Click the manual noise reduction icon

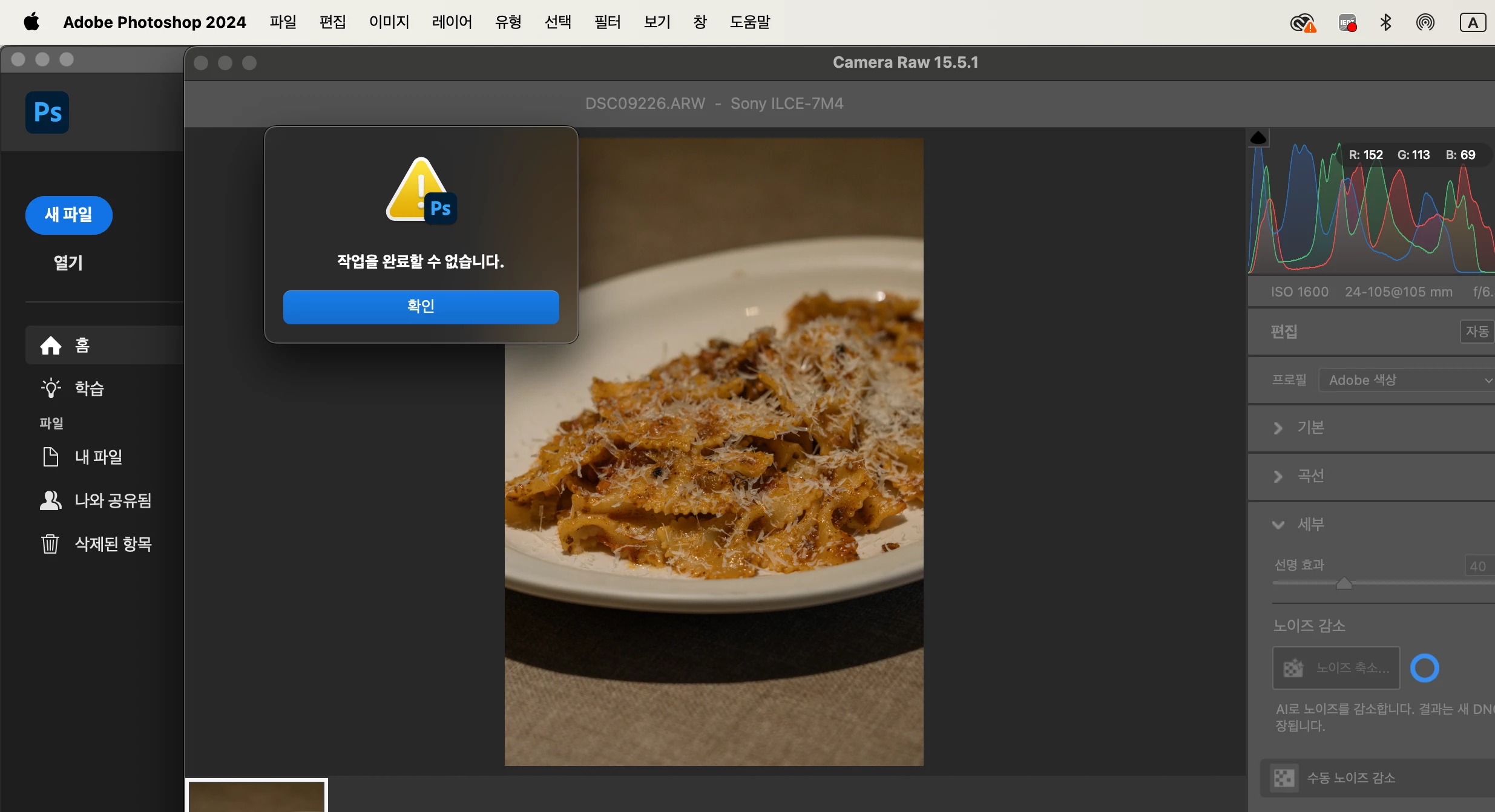tap(1284, 778)
